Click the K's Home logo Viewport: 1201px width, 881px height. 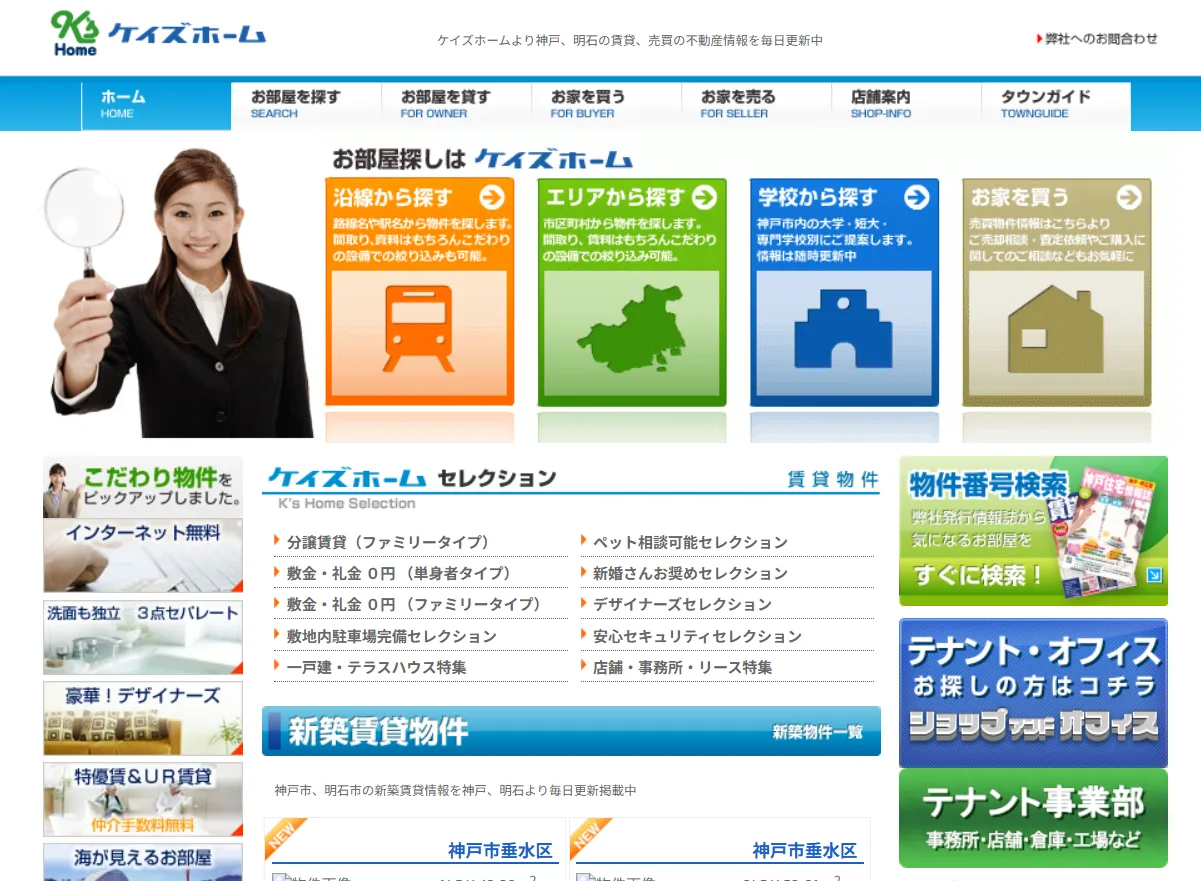click(158, 34)
